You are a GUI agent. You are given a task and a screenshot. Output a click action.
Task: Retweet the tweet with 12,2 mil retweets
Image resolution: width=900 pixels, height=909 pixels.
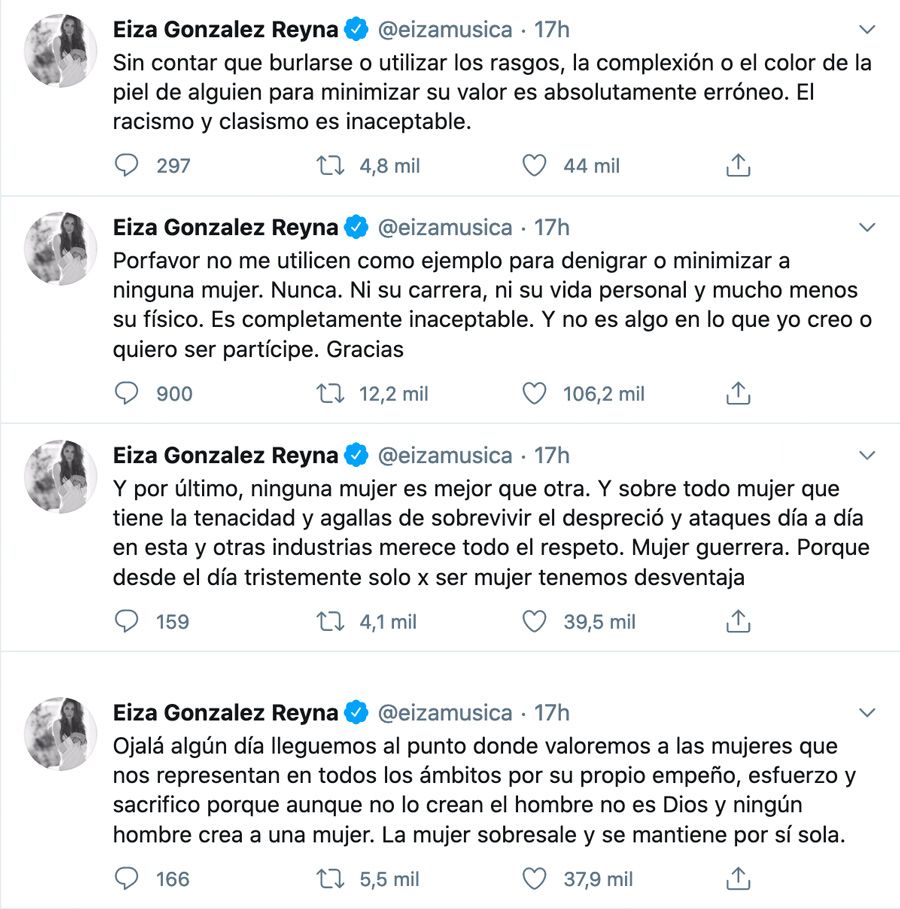pyautogui.click(x=330, y=394)
